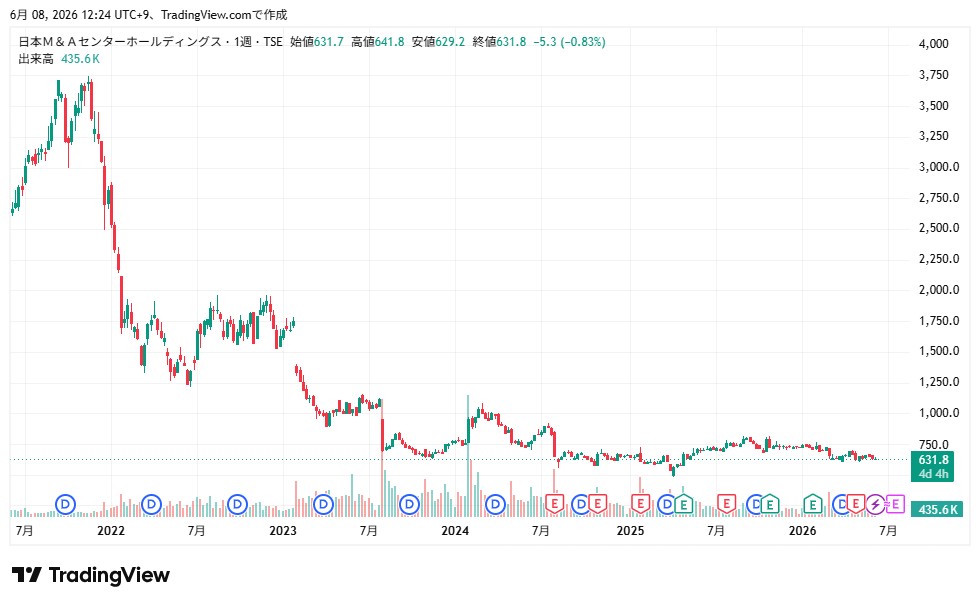The width and height of the screenshot is (980, 605).
Task: Click the TSE exchange label
Action: pyautogui.click(x=272, y=42)
